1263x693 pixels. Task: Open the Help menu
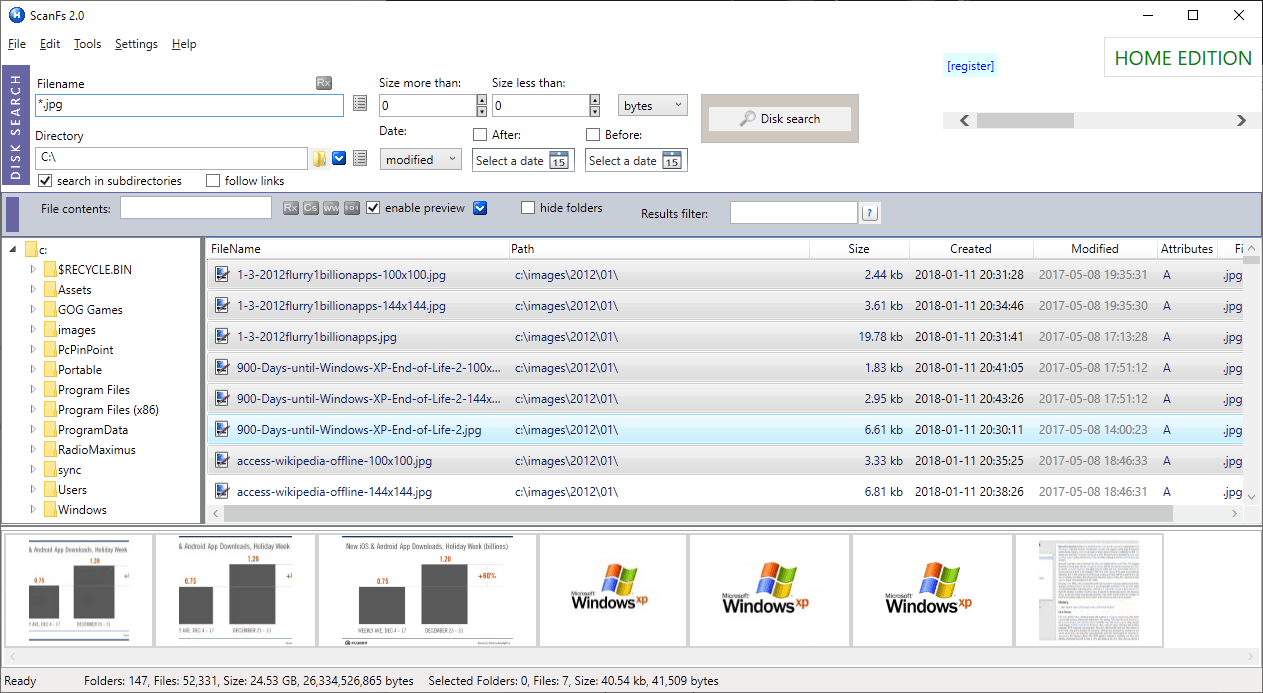pos(184,44)
